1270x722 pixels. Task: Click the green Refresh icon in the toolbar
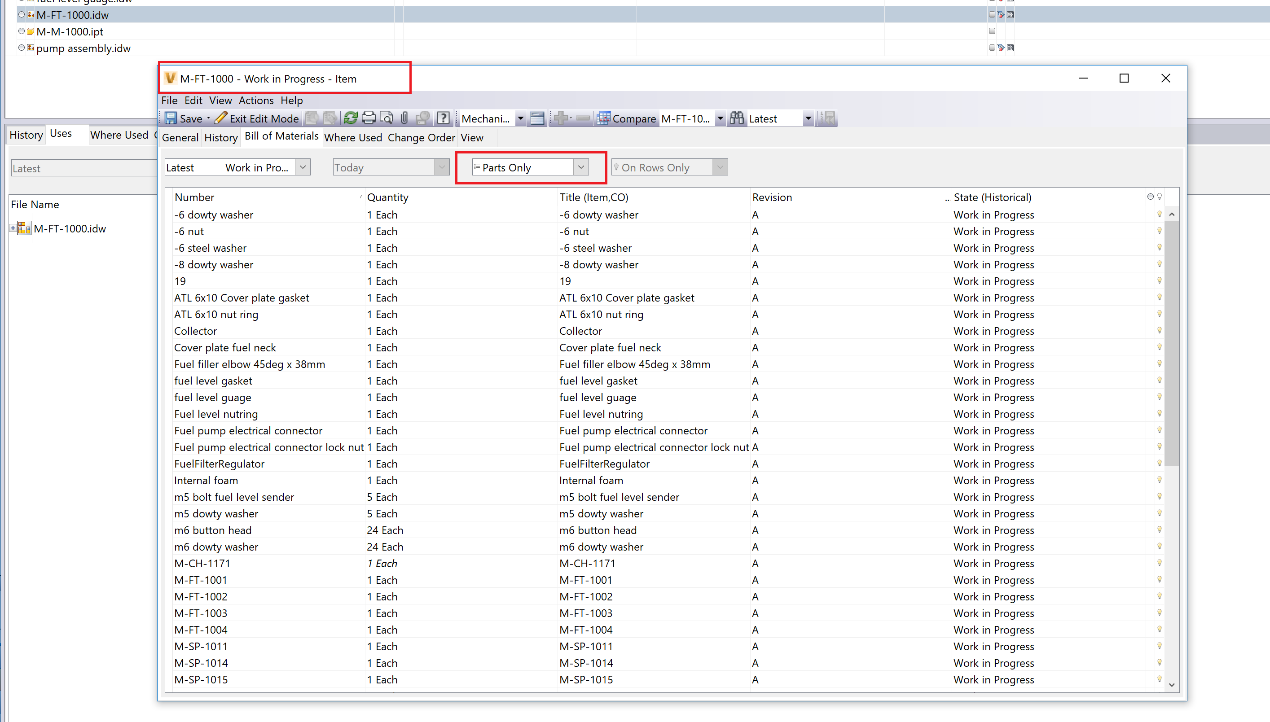tap(351, 118)
